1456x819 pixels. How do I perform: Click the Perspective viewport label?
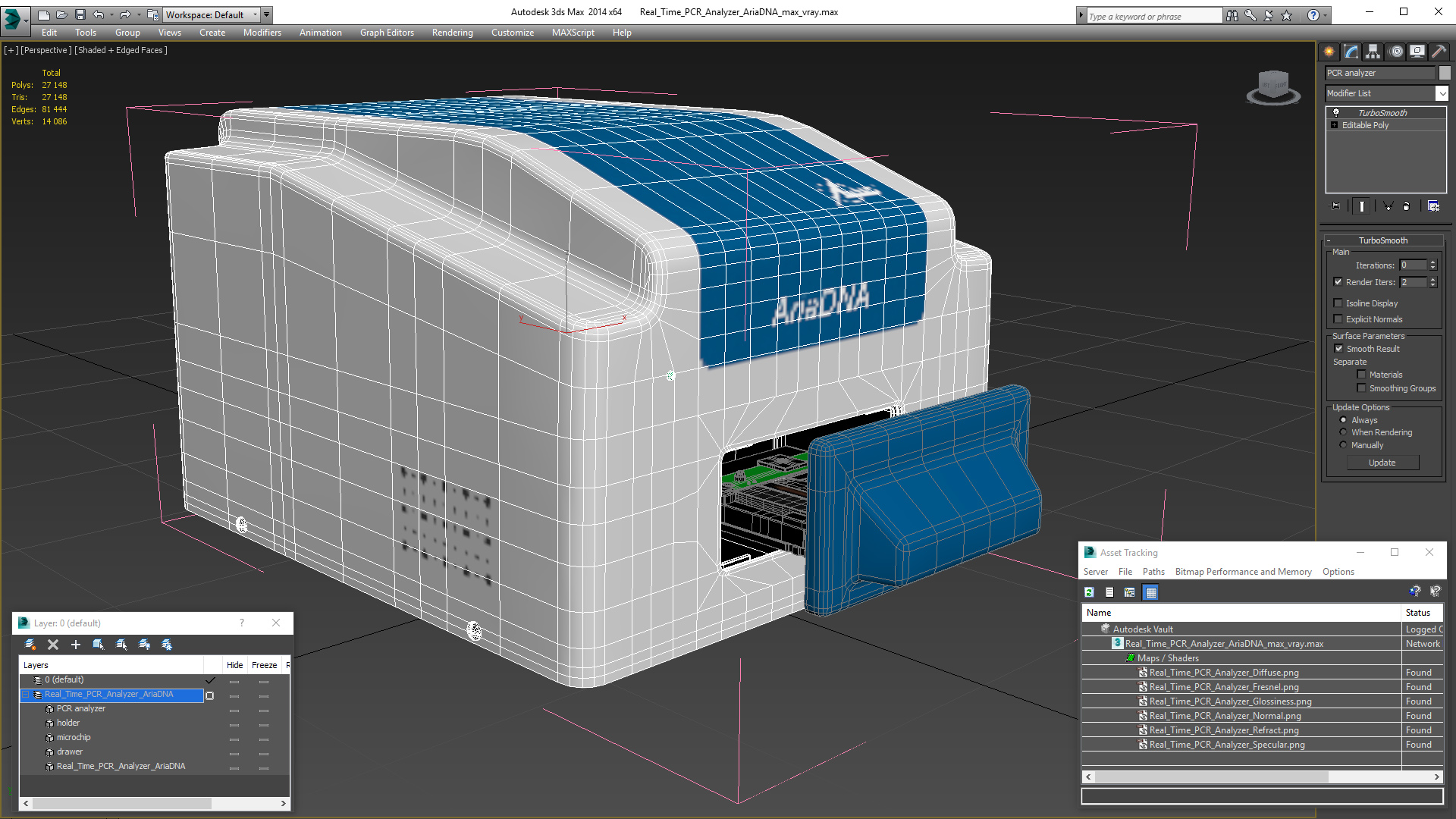46,50
